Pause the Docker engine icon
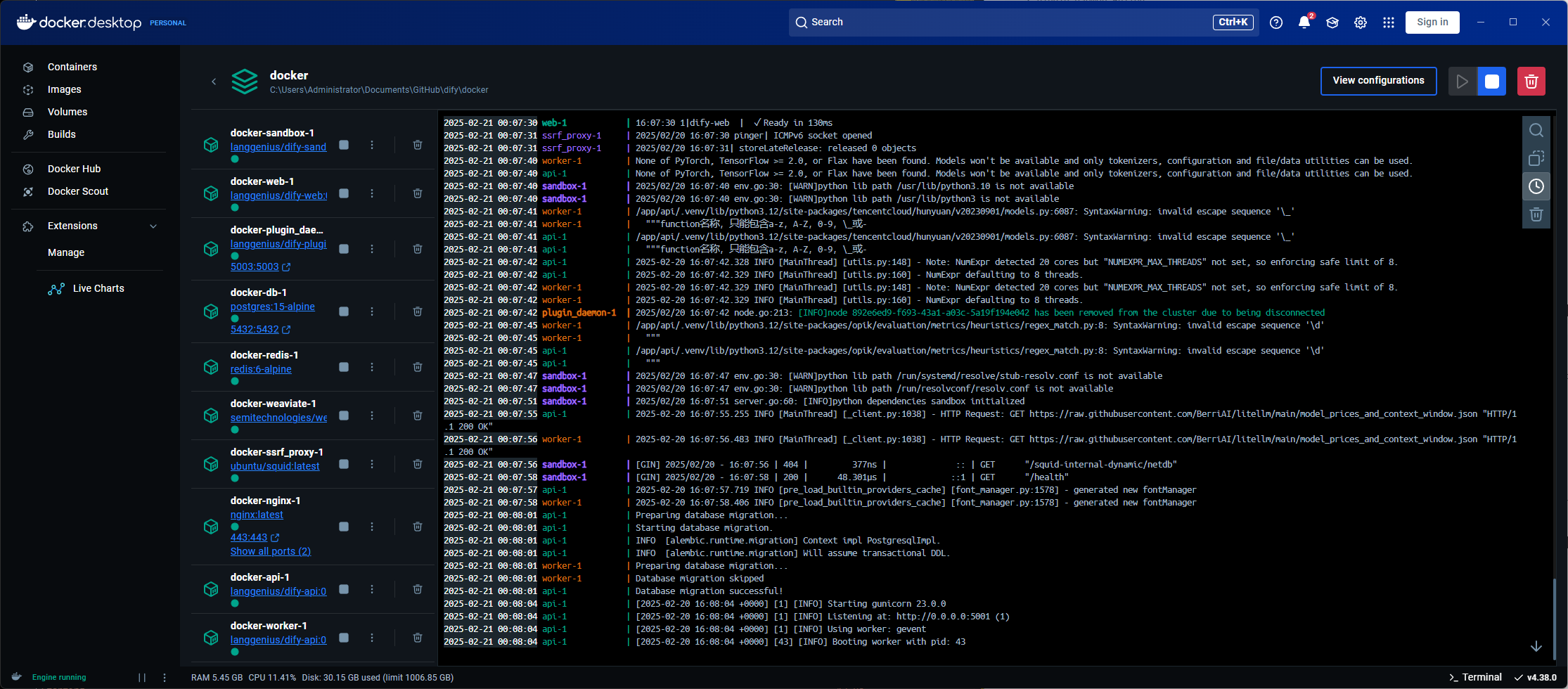 142,678
